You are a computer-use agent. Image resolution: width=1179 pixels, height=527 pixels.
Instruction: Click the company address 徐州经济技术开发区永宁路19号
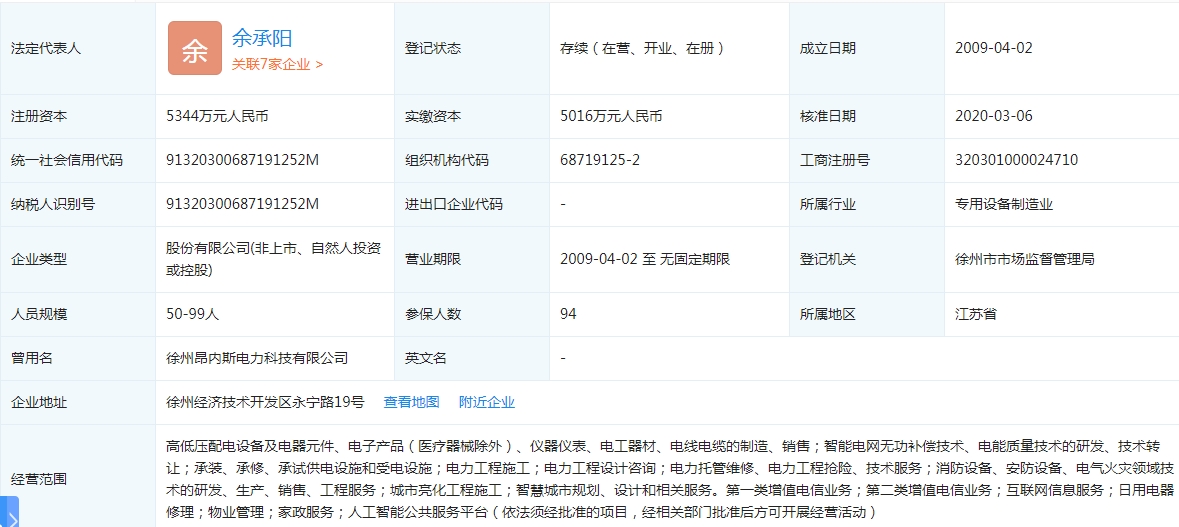click(x=265, y=402)
